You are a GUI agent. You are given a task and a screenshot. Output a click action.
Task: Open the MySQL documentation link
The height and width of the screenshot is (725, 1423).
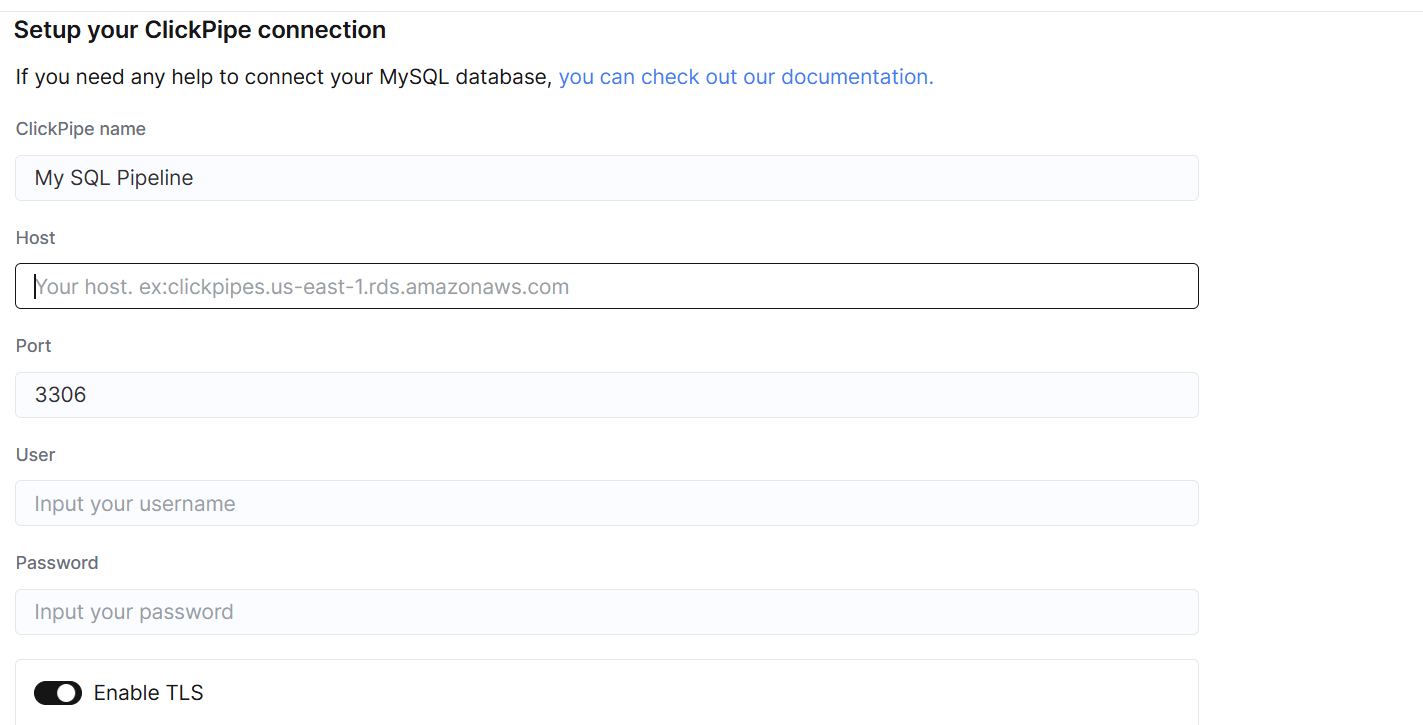coord(746,77)
